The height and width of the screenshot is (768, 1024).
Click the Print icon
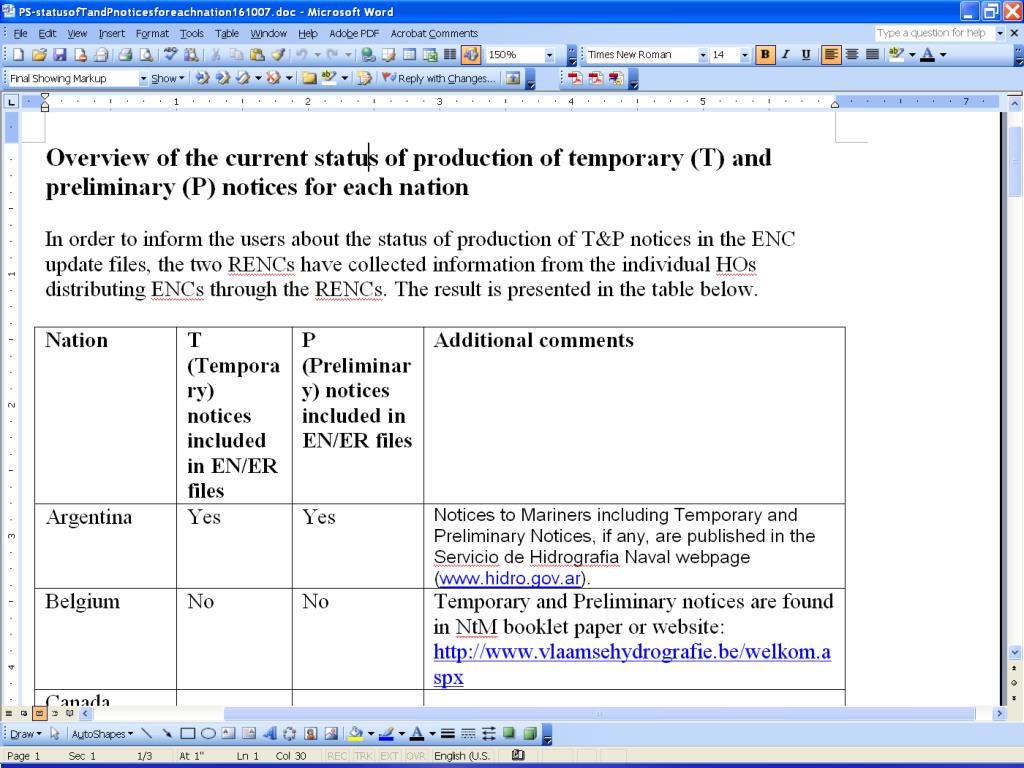pyautogui.click(x=126, y=55)
